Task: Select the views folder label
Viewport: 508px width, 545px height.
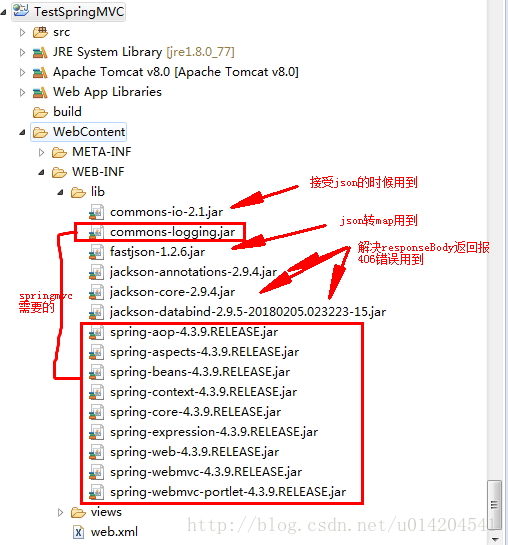Action: coord(106,512)
